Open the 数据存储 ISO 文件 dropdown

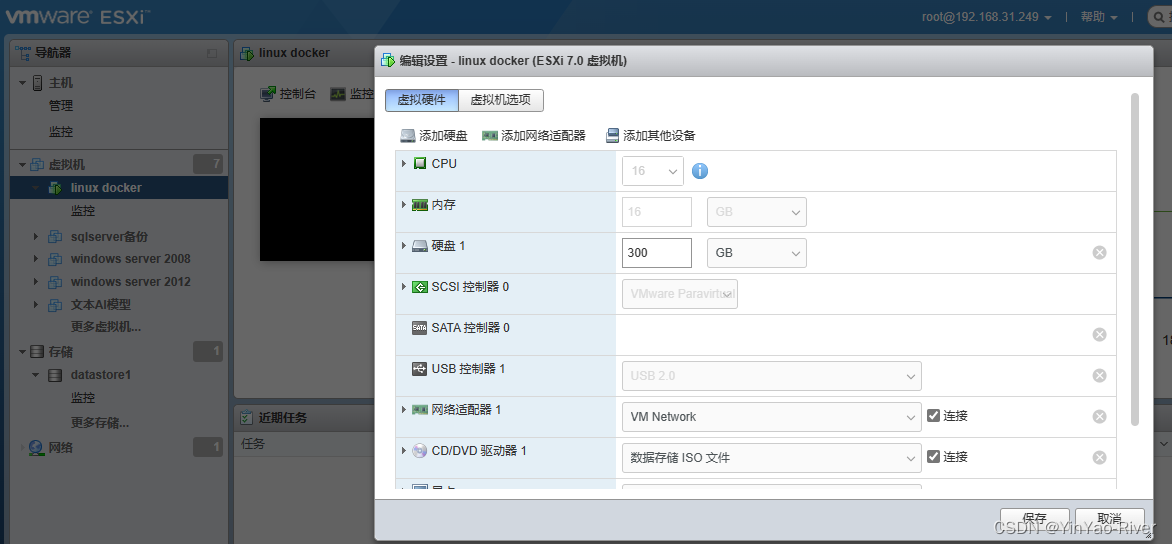[771, 458]
